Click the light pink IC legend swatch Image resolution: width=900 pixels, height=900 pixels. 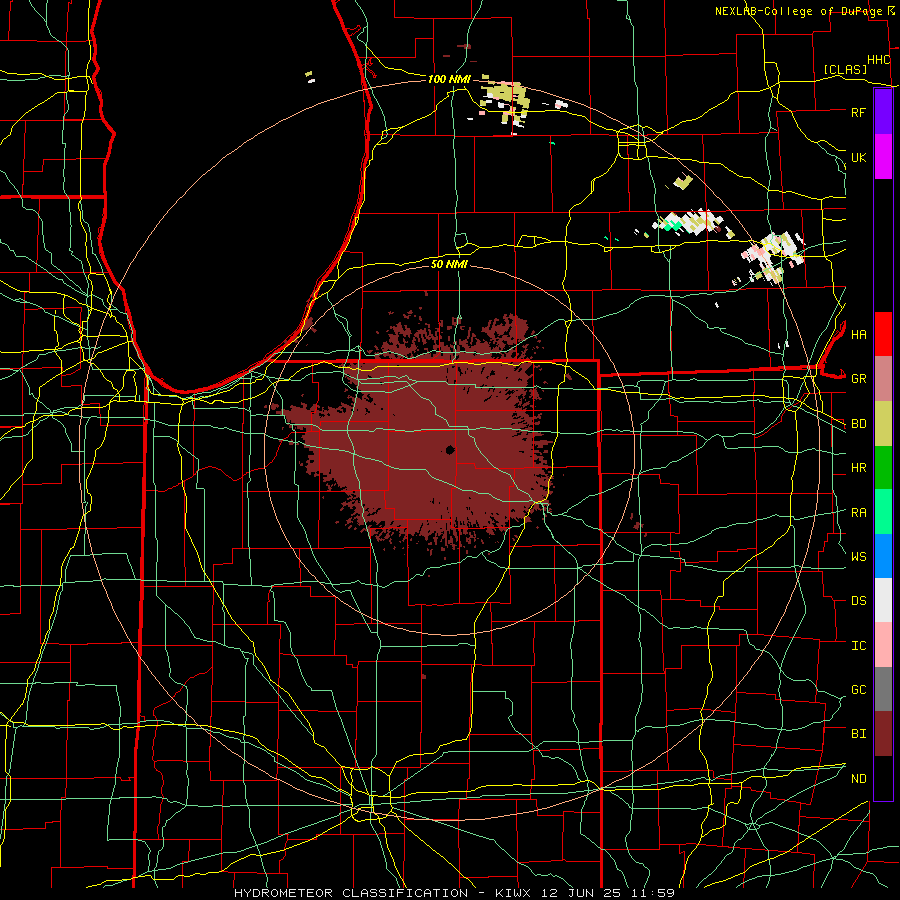(883, 645)
